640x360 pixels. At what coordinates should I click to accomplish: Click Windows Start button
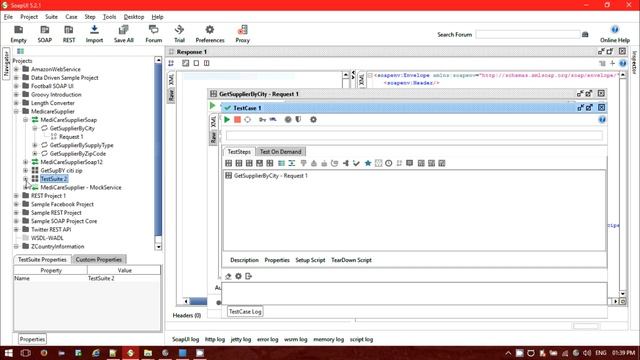click(8, 353)
